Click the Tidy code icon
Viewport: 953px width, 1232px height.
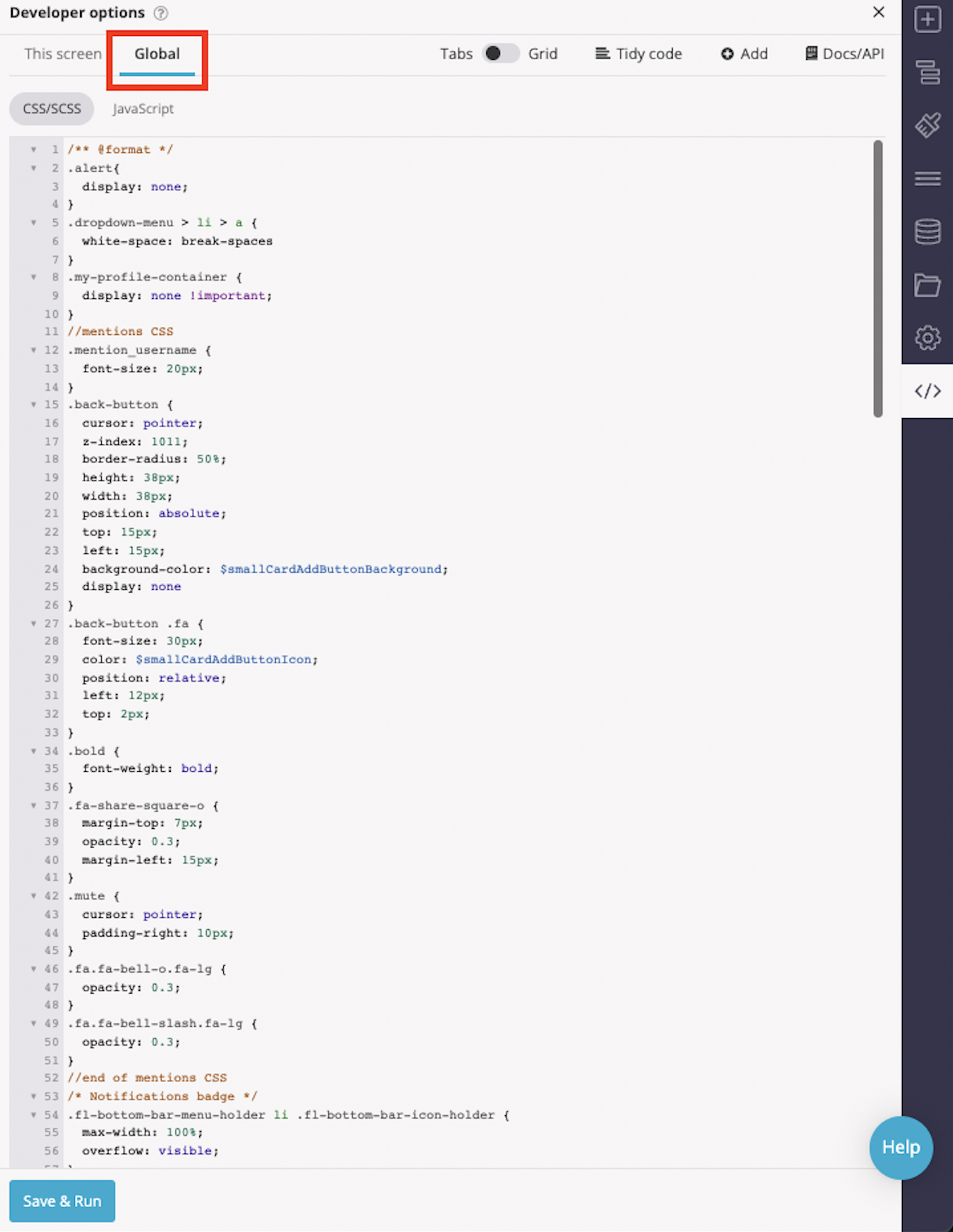point(602,53)
